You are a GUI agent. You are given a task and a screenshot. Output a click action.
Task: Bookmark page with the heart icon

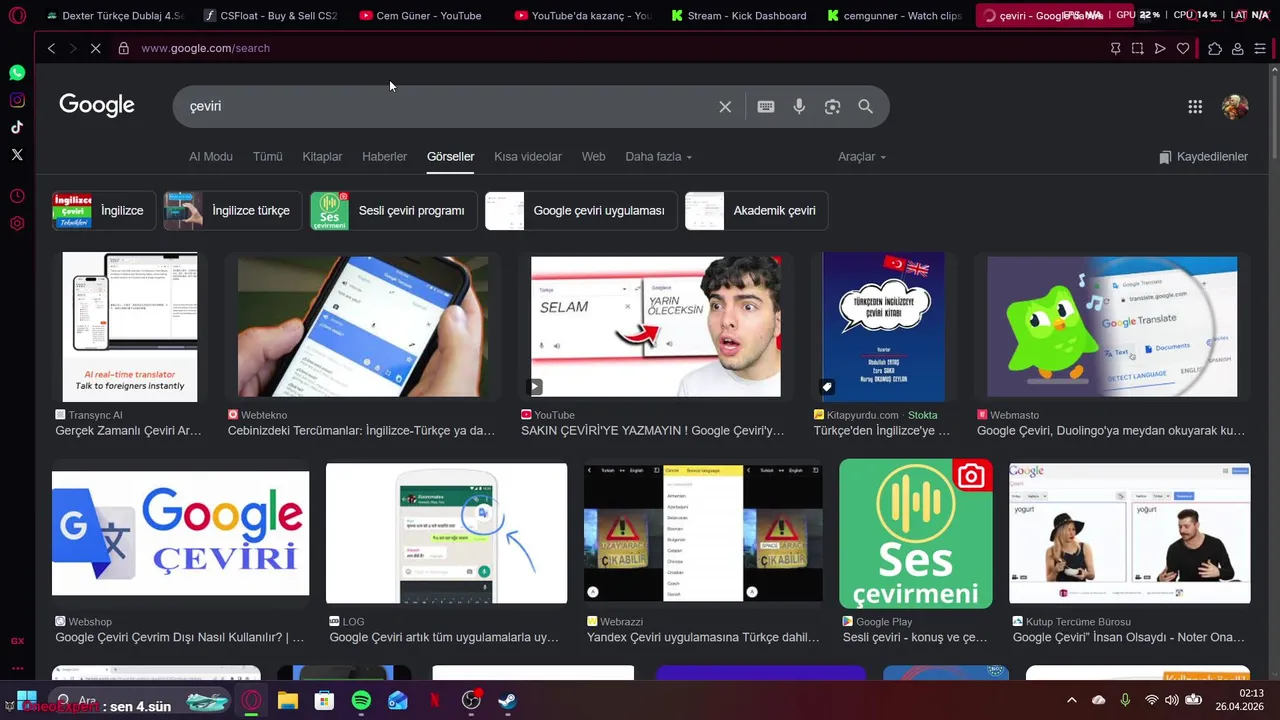coord(1183,48)
